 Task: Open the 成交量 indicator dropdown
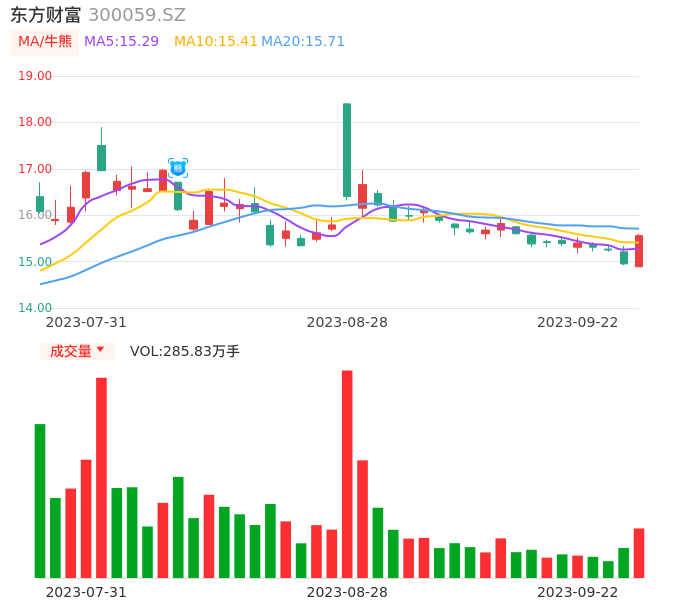click(x=77, y=351)
